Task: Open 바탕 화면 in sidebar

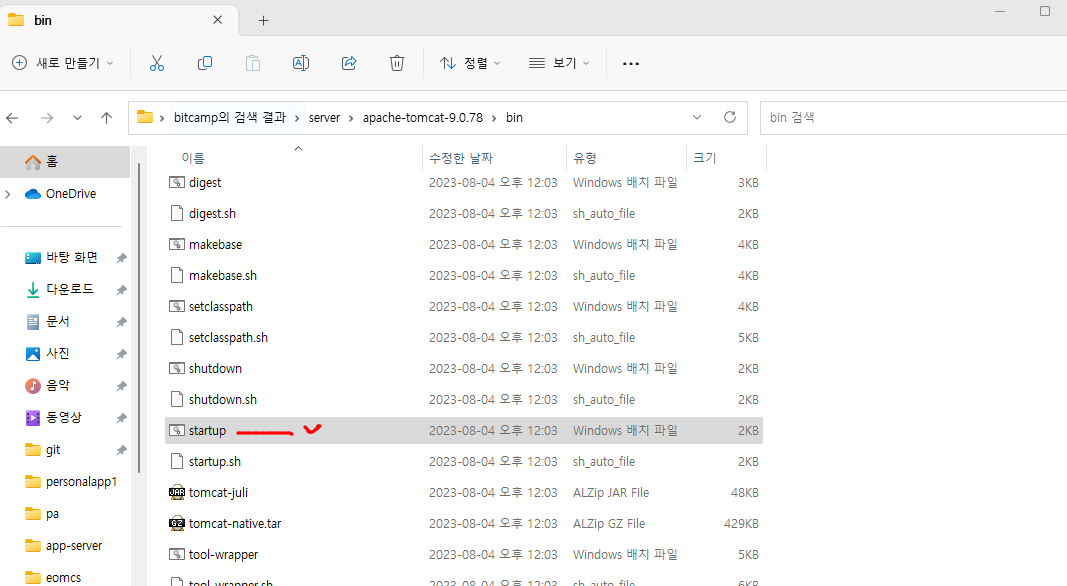Action: click(x=71, y=257)
